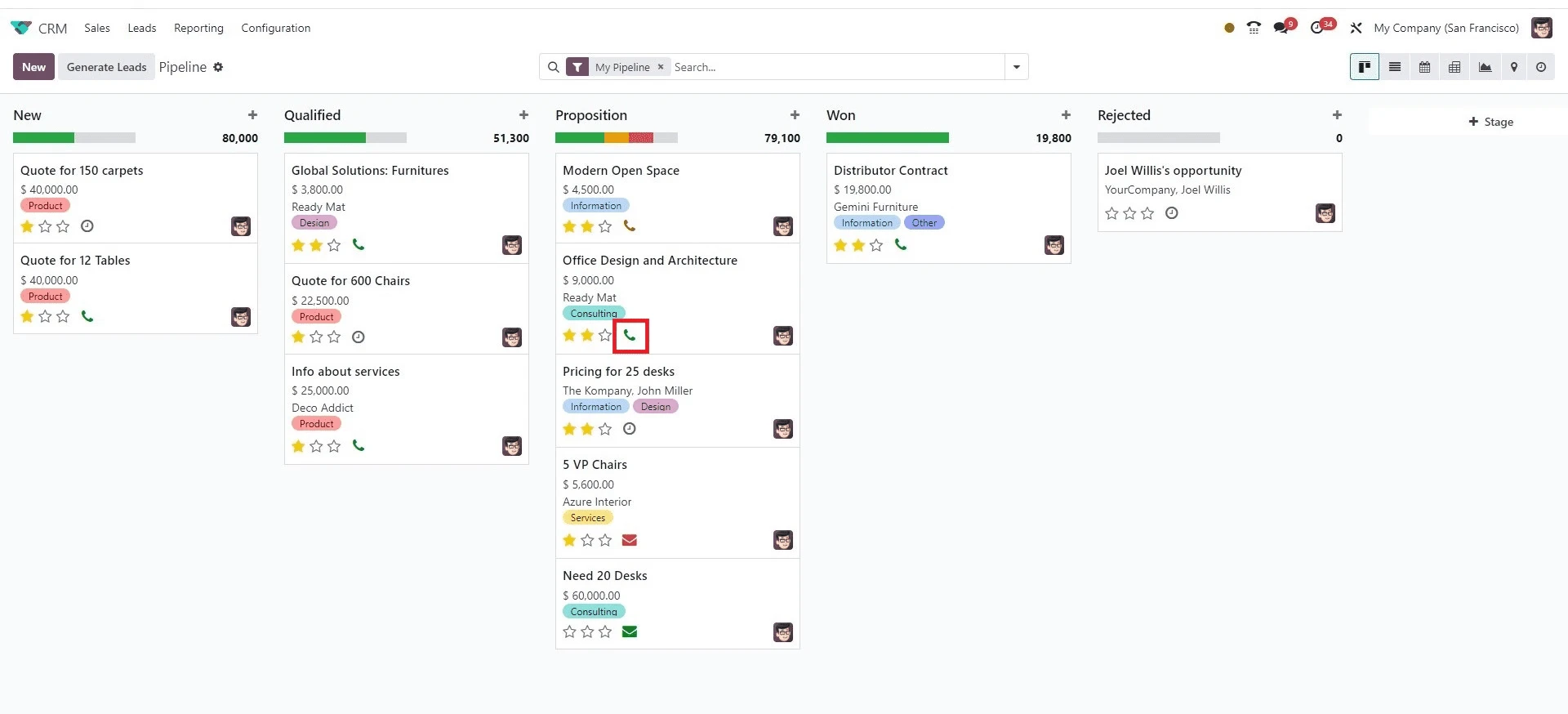Click the red email icon on 5 VP Chairs
The width and height of the screenshot is (1568, 714).
coord(629,540)
